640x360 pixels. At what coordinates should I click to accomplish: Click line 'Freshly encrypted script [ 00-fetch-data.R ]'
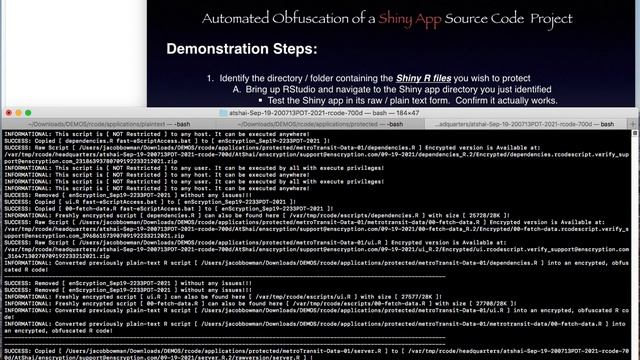point(261,304)
